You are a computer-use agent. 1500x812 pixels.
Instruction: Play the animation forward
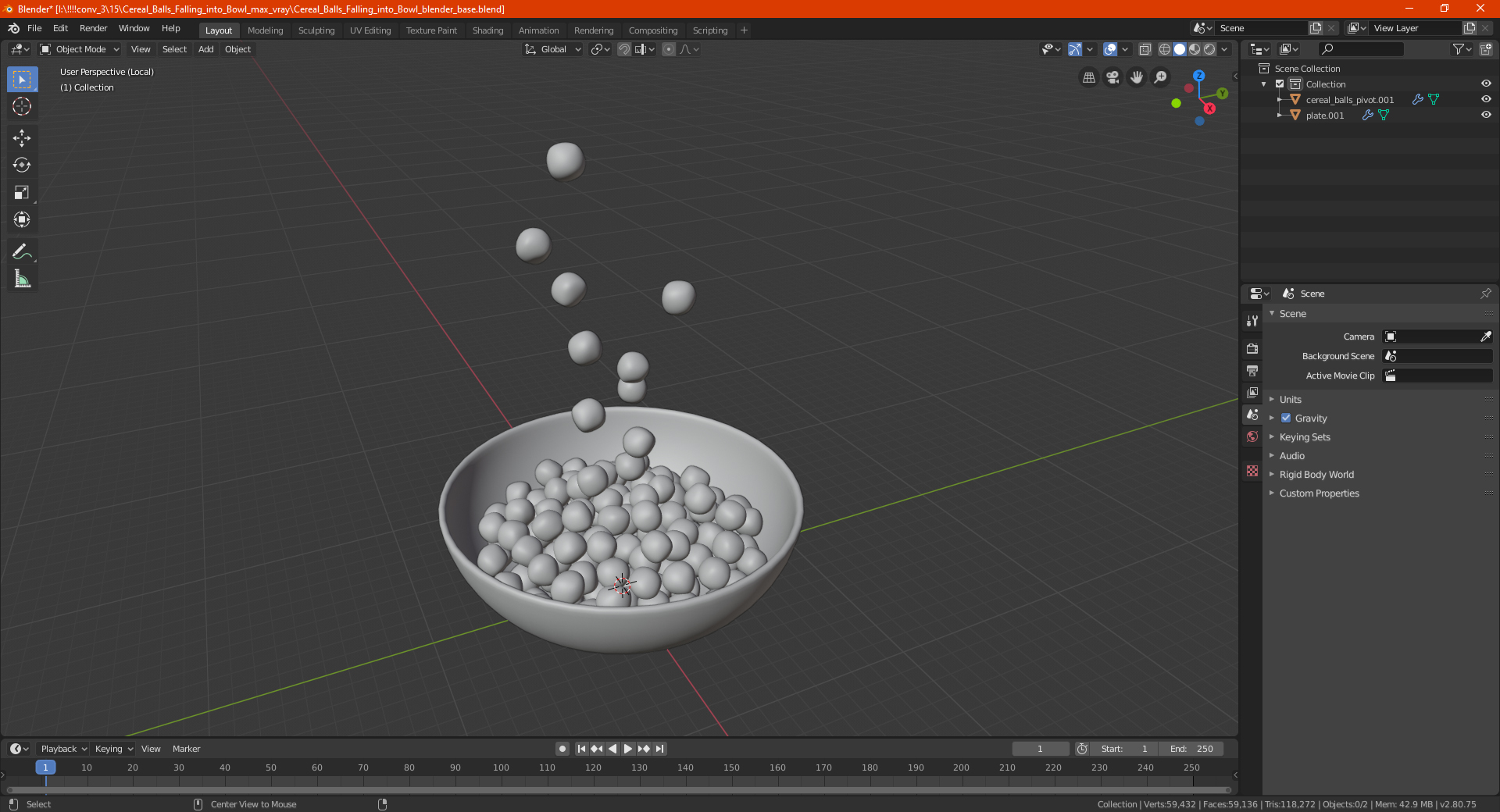click(x=628, y=749)
